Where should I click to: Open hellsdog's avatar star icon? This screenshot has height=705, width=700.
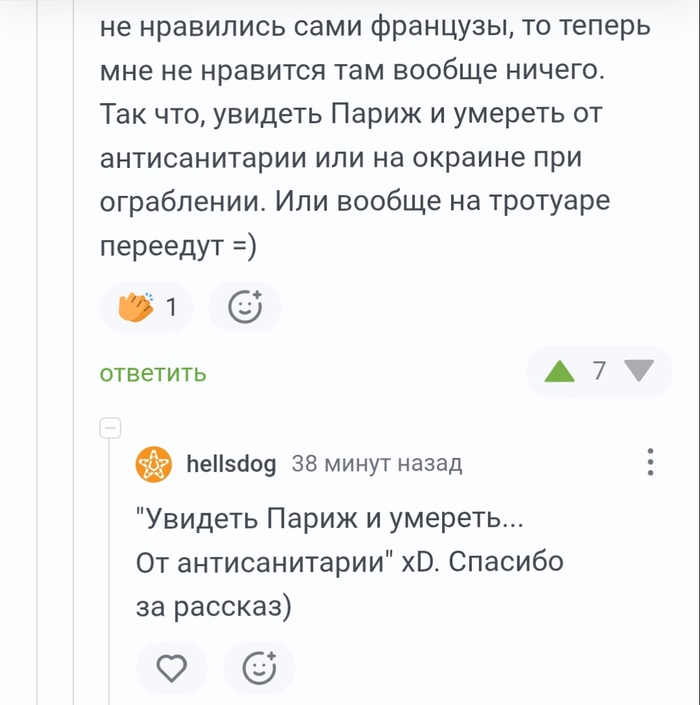pos(156,464)
